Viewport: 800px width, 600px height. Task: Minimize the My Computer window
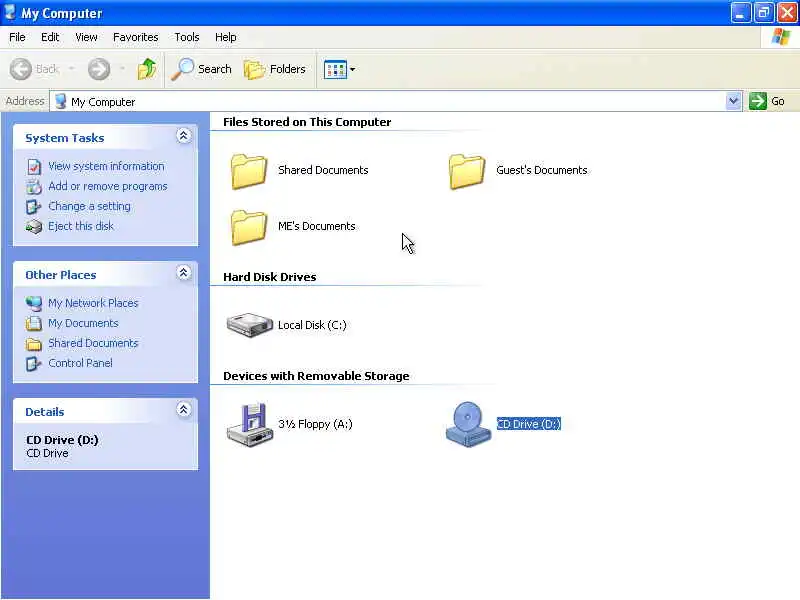pyautogui.click(x=740, y=13)
